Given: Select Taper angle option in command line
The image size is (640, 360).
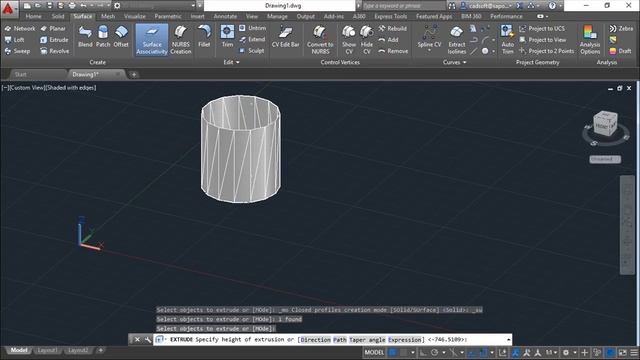Looking at the screenshot, I should 367,340.
